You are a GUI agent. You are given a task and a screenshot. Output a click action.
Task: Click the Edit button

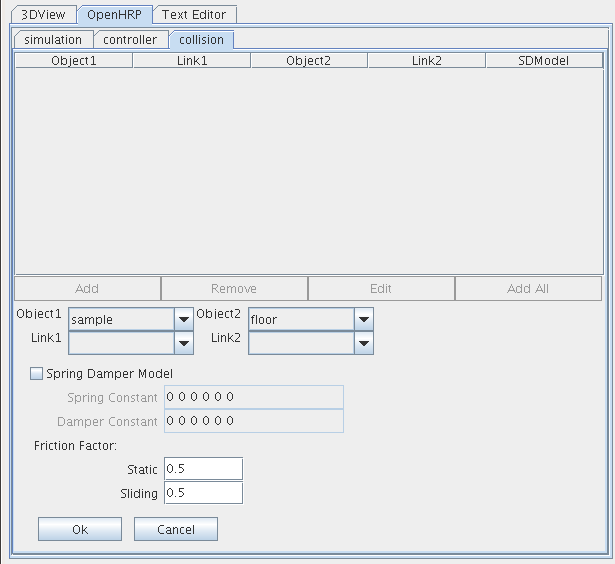pyautogui.click(x=381, y=289)
